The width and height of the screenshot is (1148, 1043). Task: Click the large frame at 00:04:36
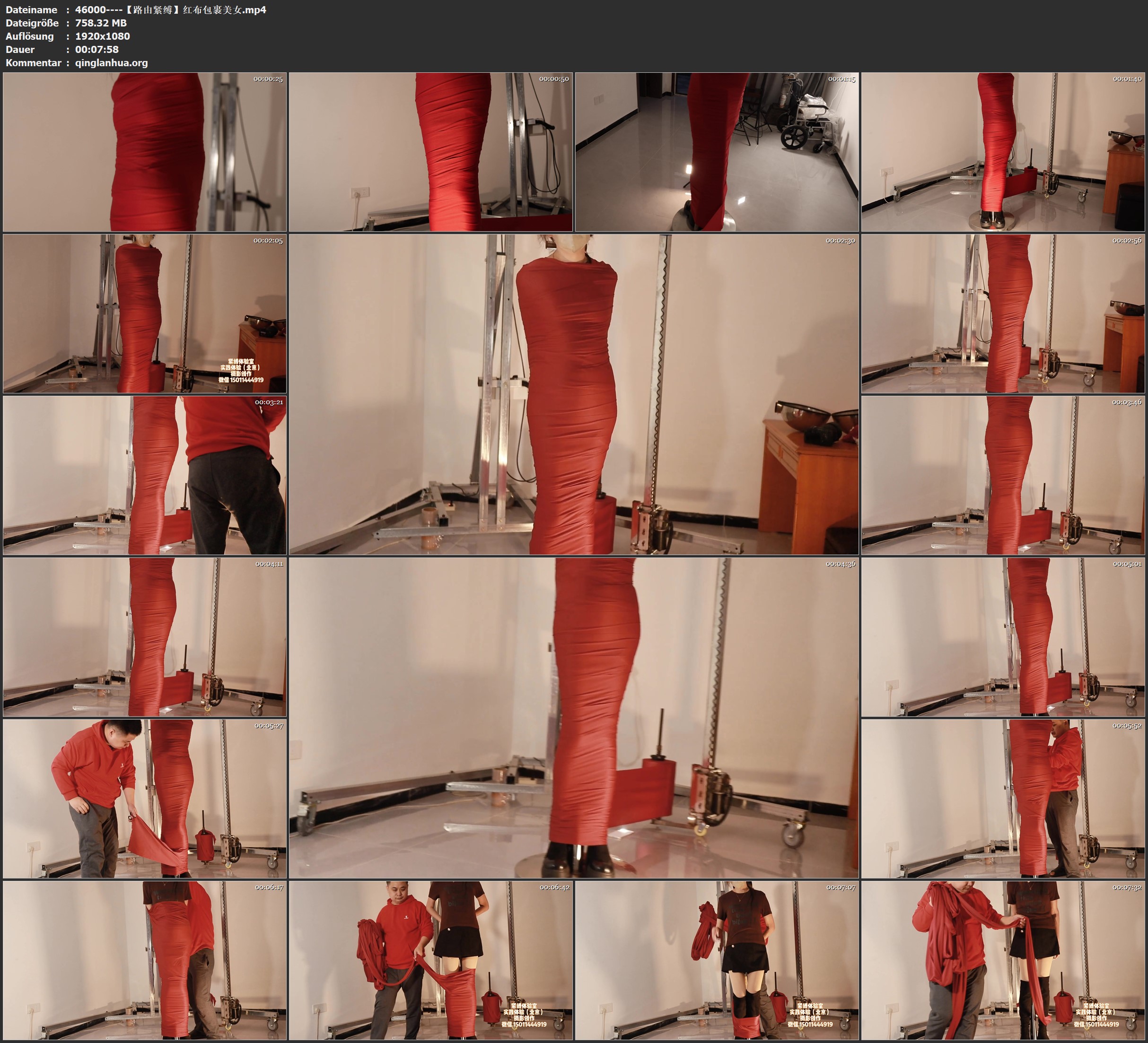(573, 717)
